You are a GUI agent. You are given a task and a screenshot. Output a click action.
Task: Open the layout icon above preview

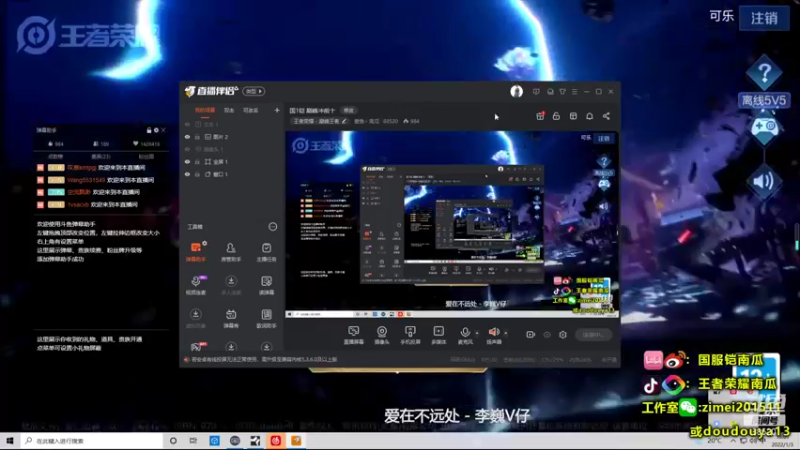pos(573,116)
